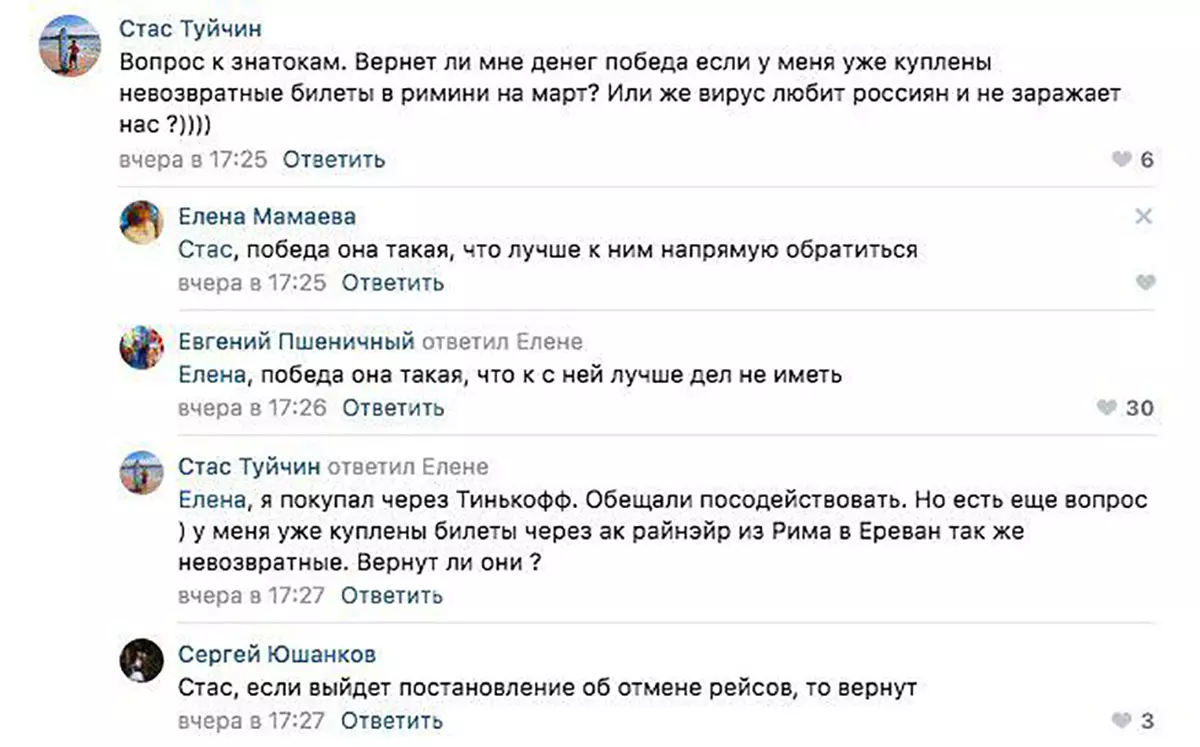Open Евгений Пшеничный's profile avatar

click(x=142, y=347)
